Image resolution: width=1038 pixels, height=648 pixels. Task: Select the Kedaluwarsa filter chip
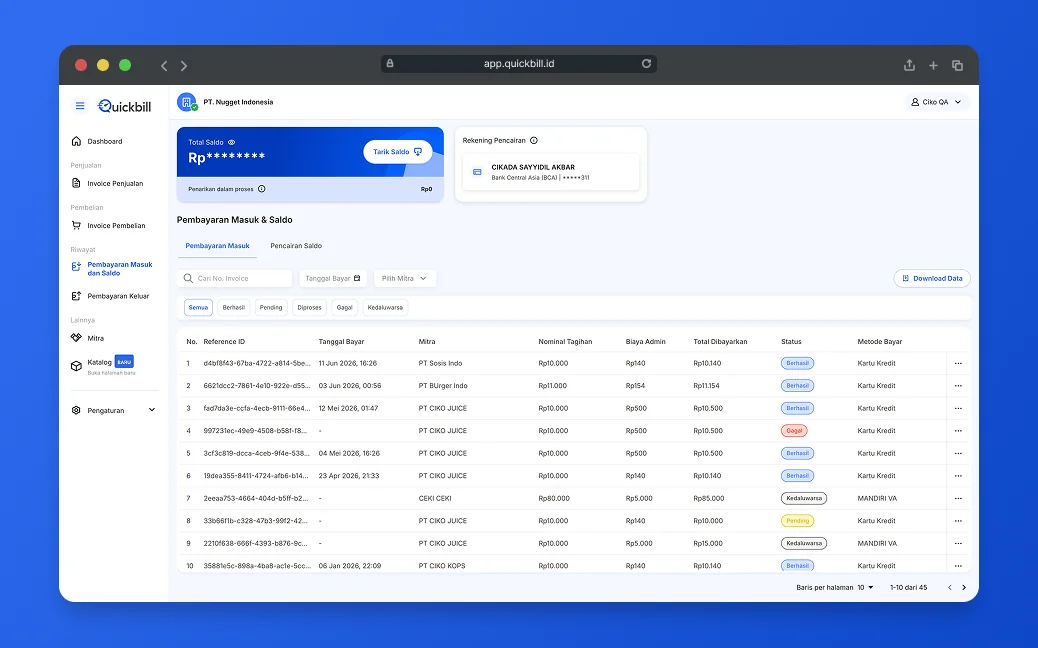coord(385,307)
